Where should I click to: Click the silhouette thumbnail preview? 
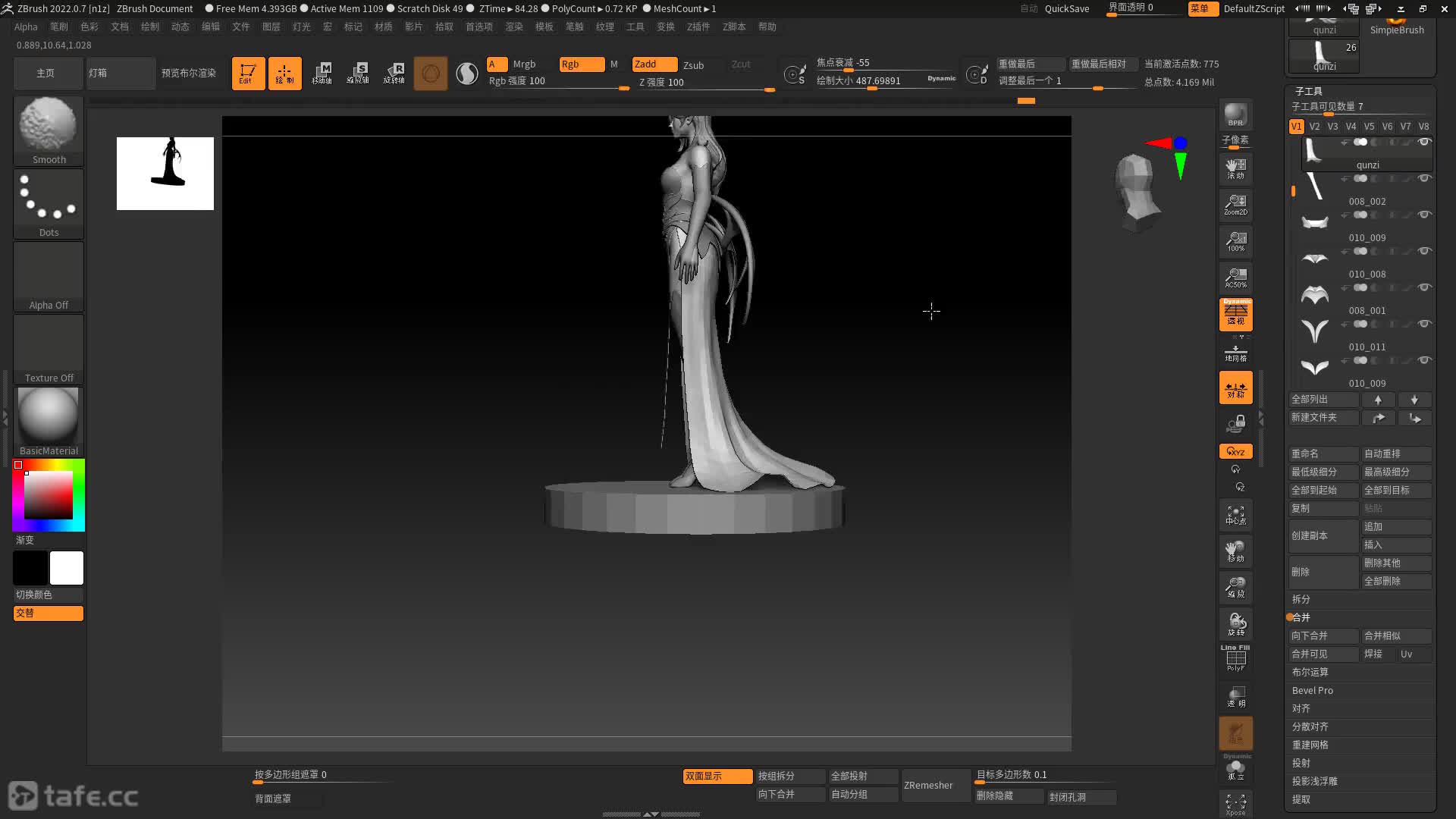pyautogui.click(x=165, y=173)
